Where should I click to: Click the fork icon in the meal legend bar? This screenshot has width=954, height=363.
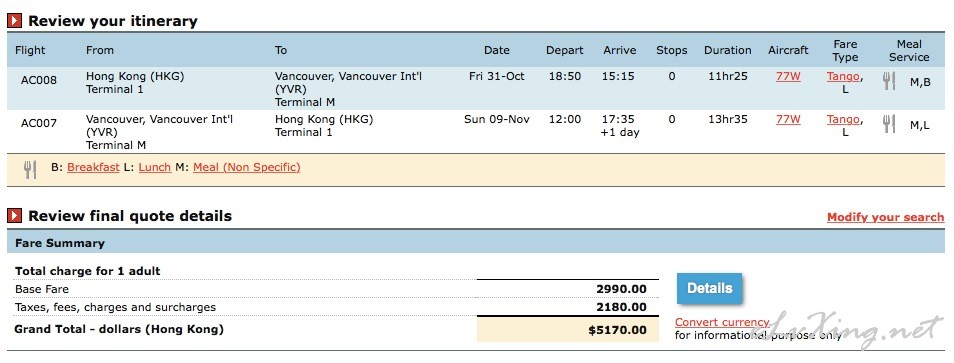[x=30, y=169]
